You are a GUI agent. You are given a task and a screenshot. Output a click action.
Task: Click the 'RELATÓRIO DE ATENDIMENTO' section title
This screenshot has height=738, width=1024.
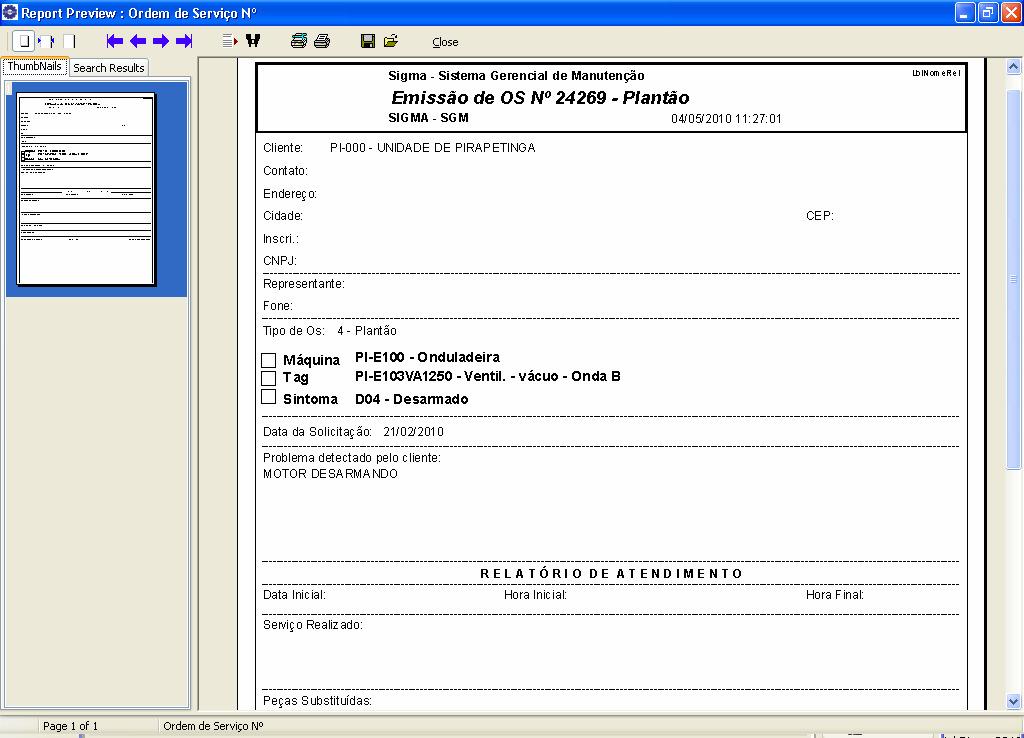[611, 573]
